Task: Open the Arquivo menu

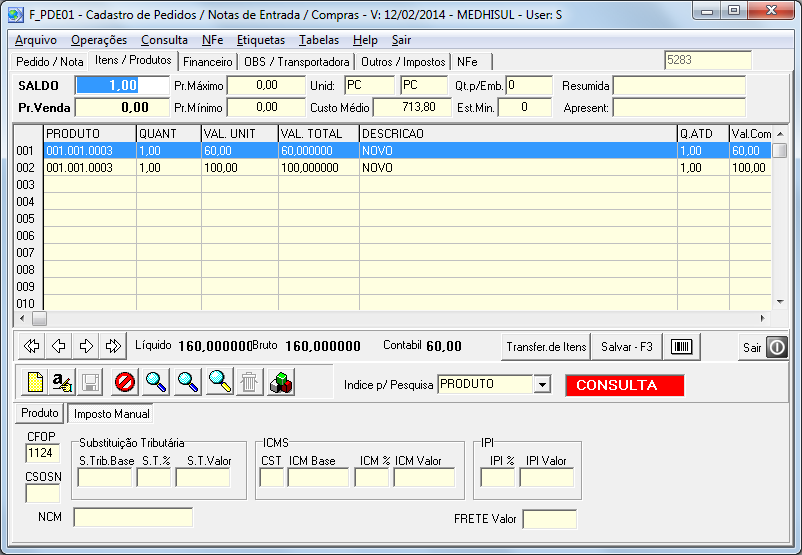Action: point(36,40)
